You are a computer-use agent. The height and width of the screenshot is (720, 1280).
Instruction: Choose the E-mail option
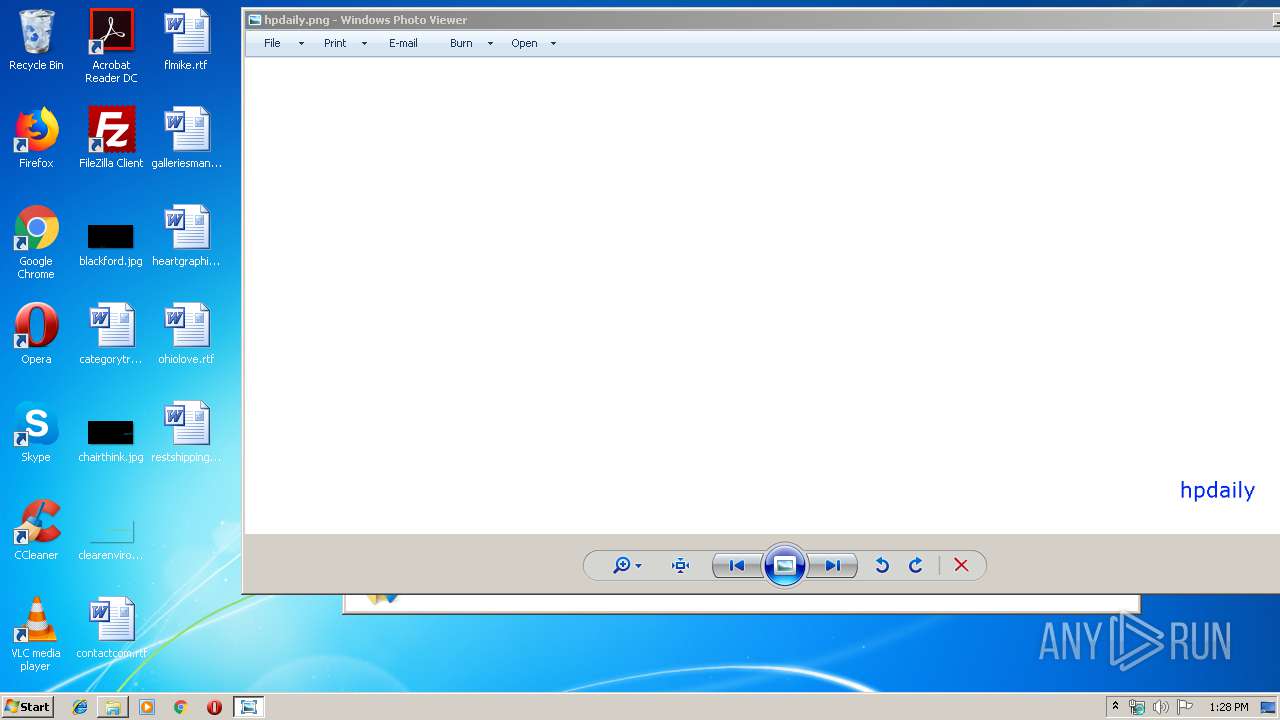pos(403,43)
